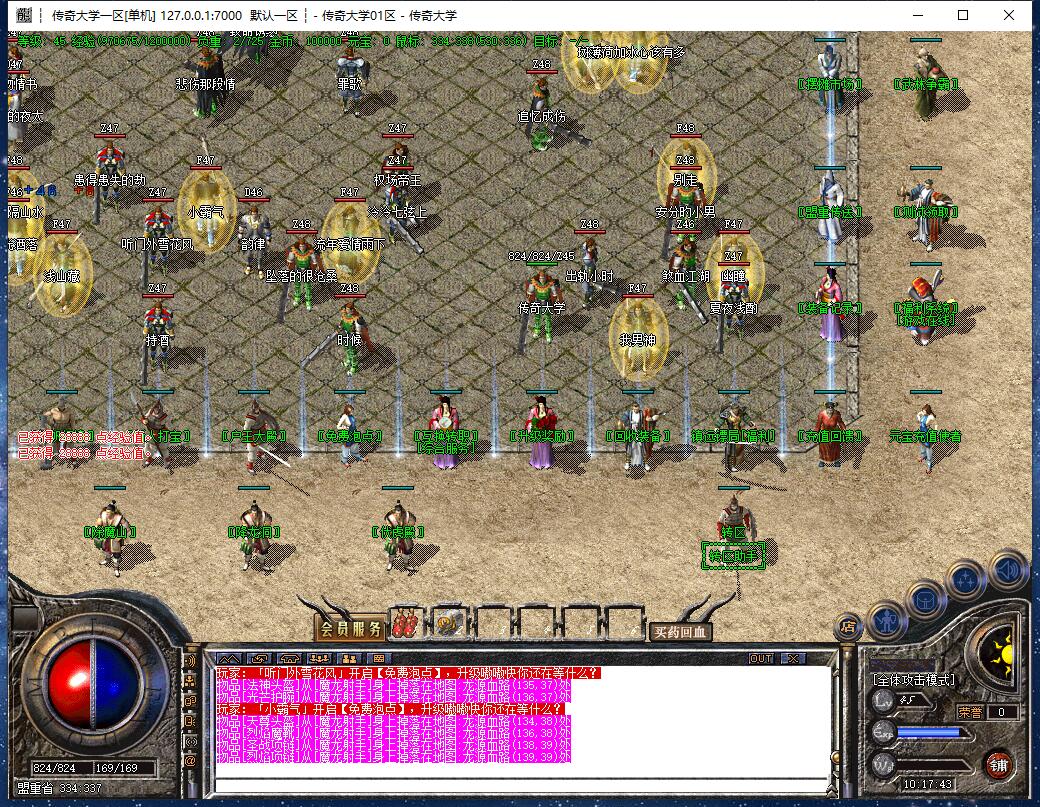Open the skills sparkle round icon
This screenshot has width=1040, height=807.
tap(966, 580)
